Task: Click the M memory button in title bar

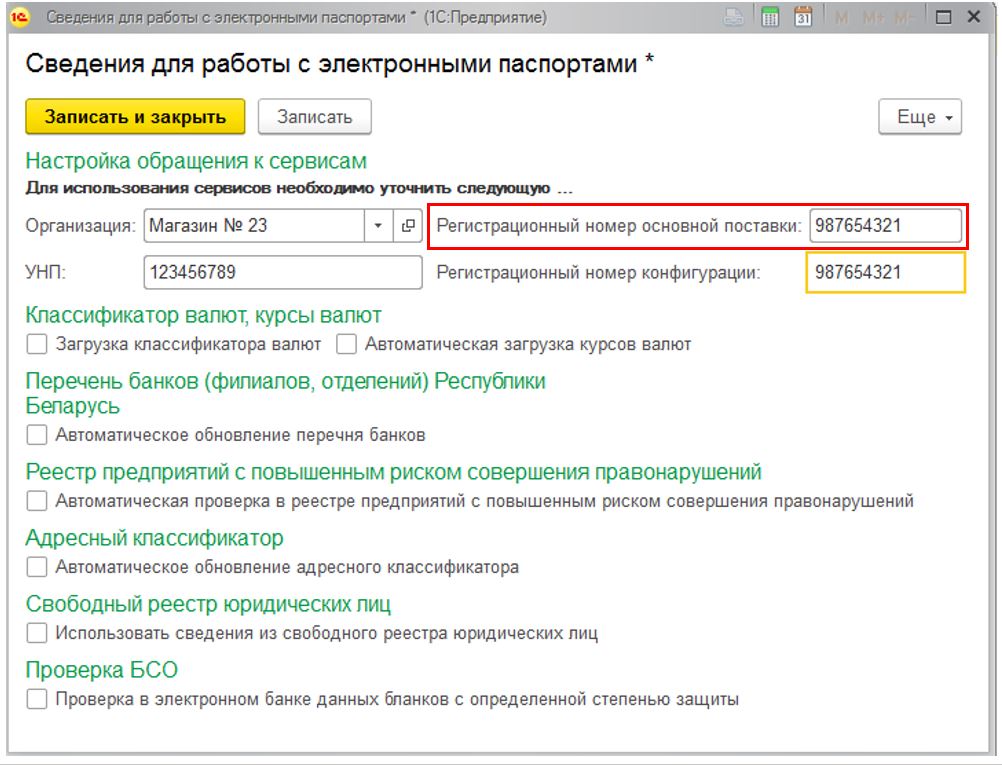Action: 841,17
